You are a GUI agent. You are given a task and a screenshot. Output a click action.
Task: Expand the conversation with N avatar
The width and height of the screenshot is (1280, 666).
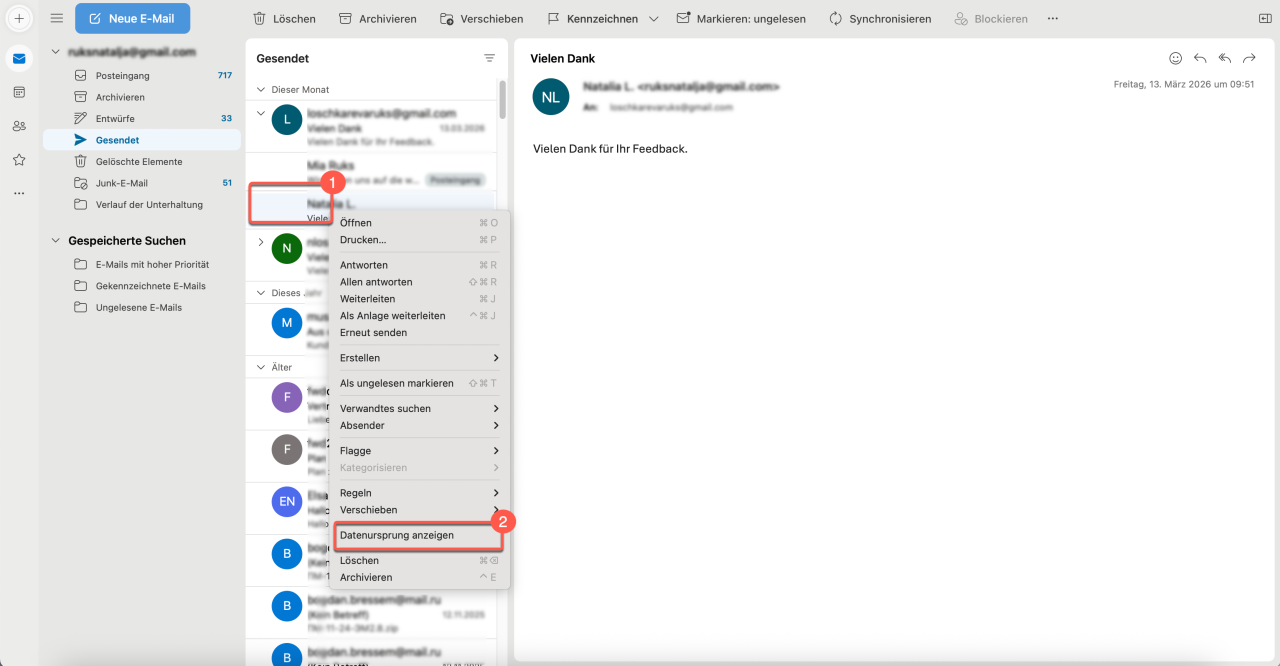262,242
